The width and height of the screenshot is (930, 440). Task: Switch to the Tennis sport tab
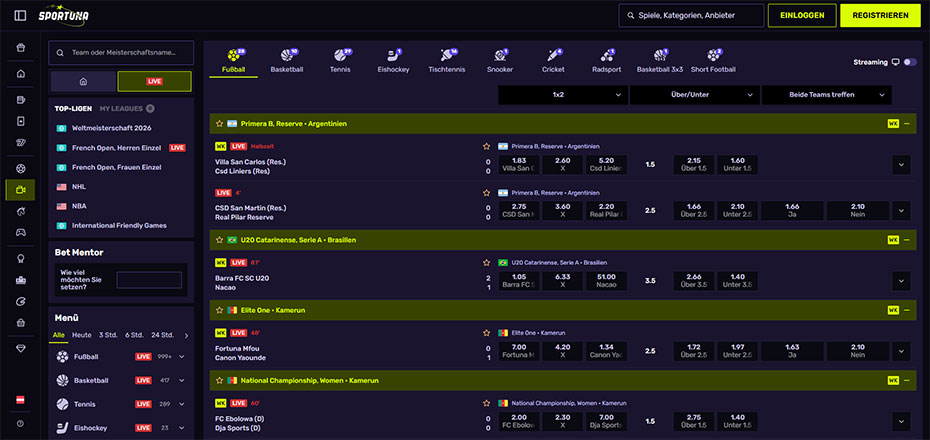click(340, 61)
